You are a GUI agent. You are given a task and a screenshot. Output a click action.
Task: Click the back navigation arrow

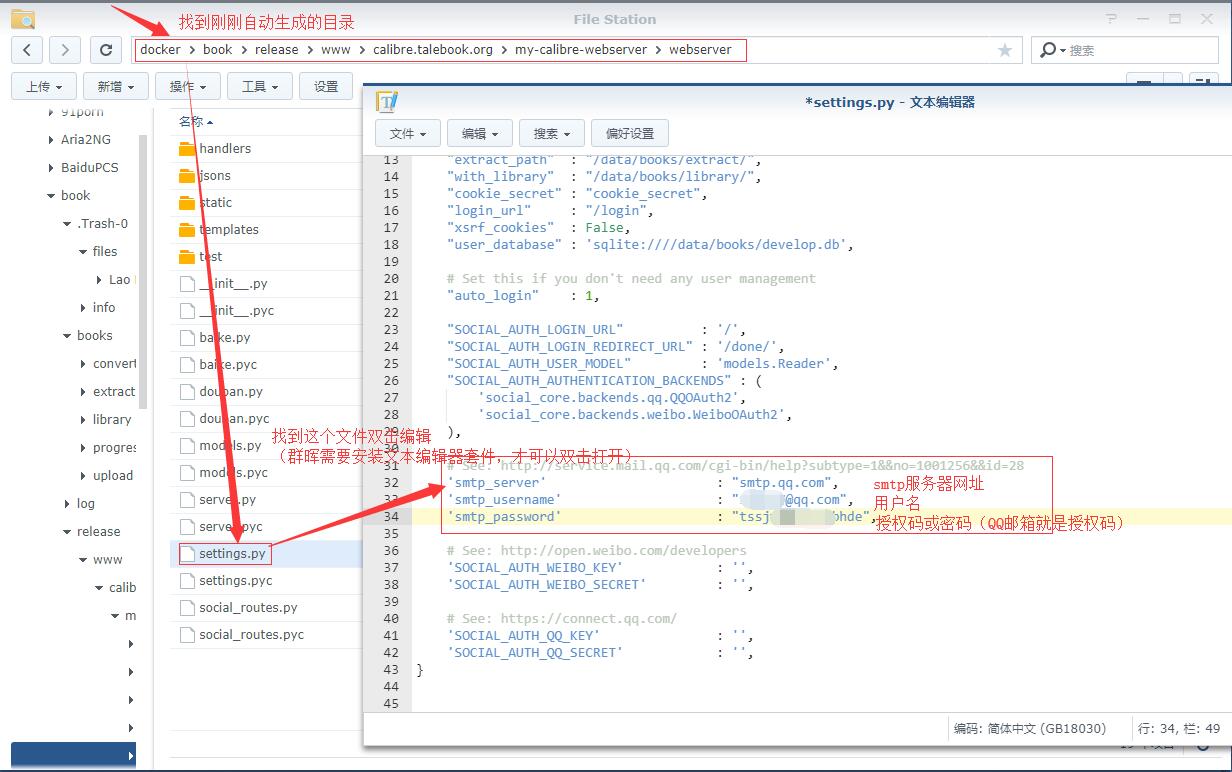[27, 50]
